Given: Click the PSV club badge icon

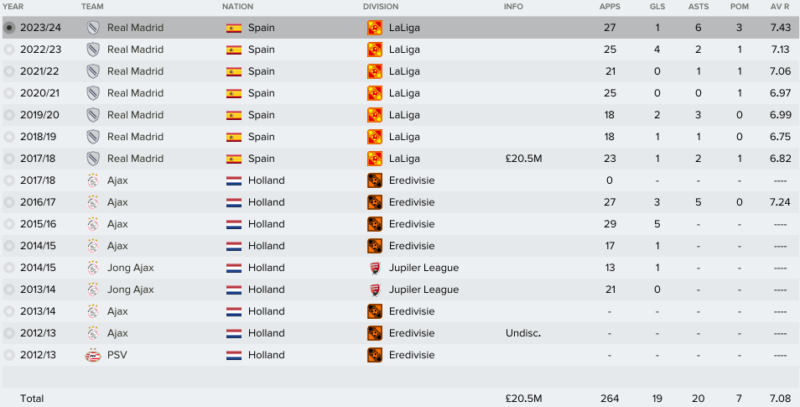Looking at the screenshot, I should pyautogui.click(x=93, y=355).
